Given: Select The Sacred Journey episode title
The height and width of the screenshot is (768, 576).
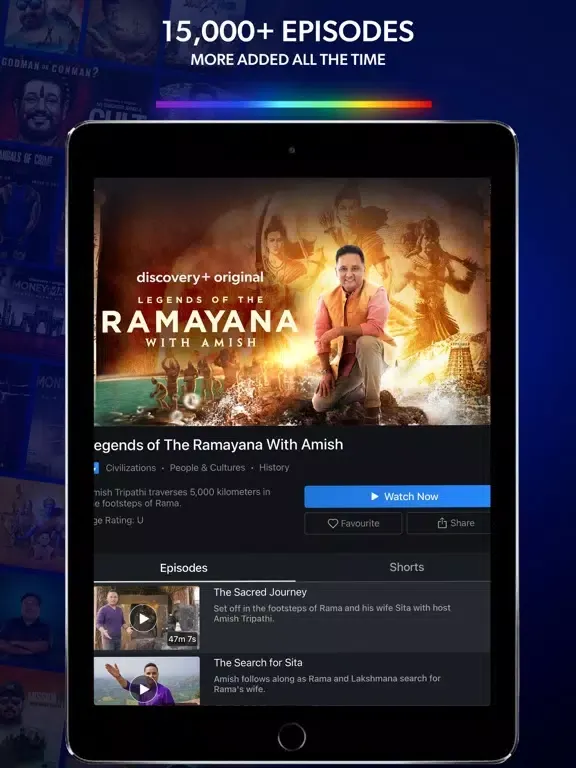Looking at the screenshot, I should [x=260, y=592].
